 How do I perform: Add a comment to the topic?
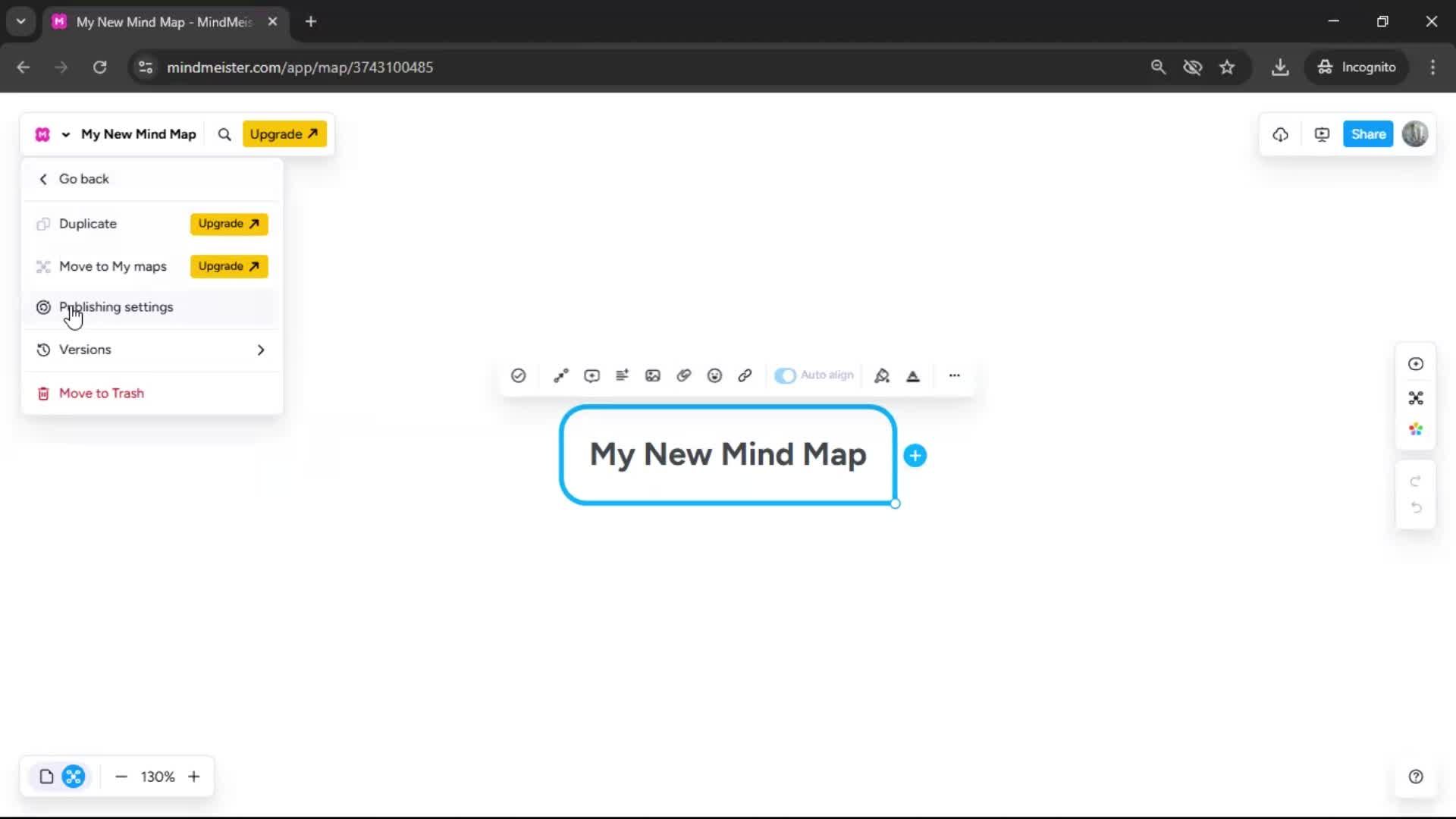[x=592, y=375]
